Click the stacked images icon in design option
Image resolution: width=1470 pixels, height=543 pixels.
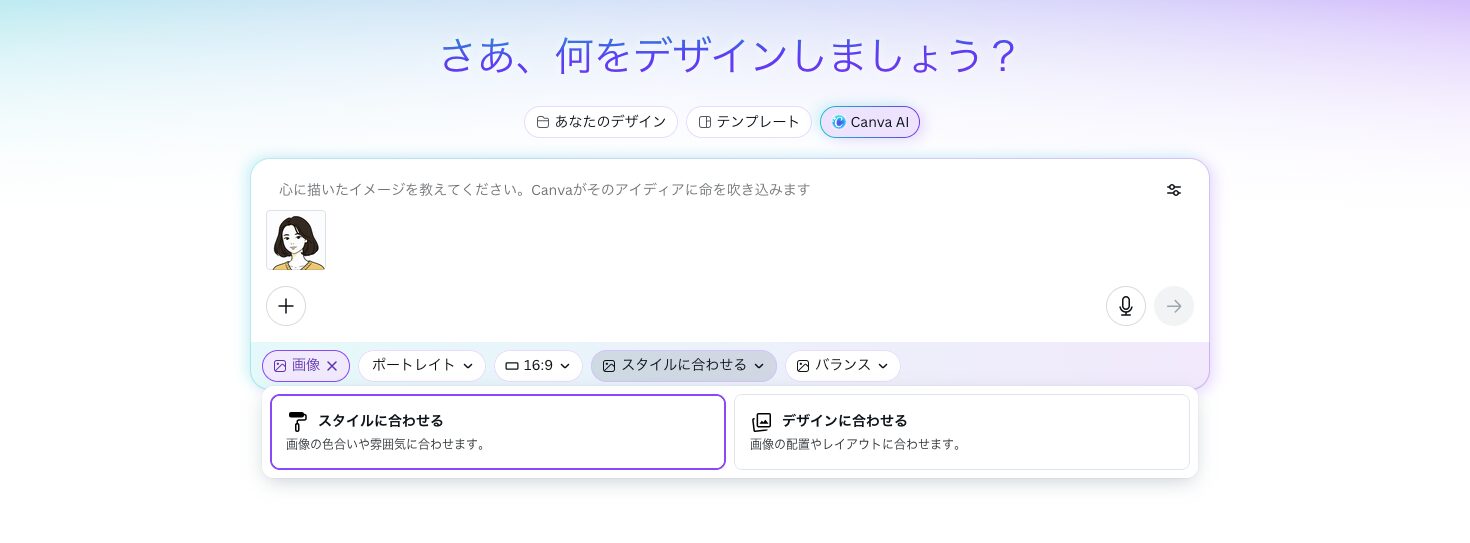tap(762, 421)
